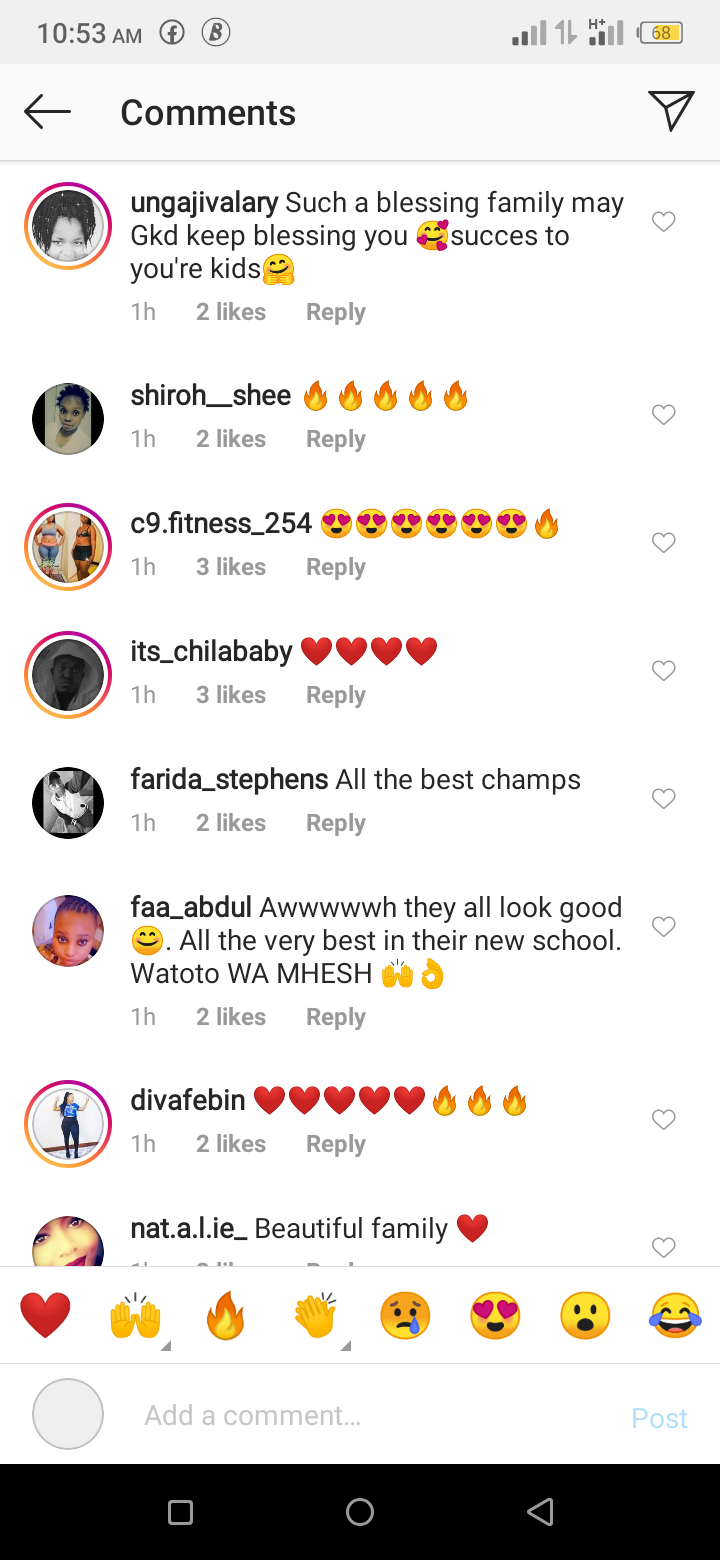Open the direct share paper plane icon
The image size is (720, 1560).
point(670,111)
